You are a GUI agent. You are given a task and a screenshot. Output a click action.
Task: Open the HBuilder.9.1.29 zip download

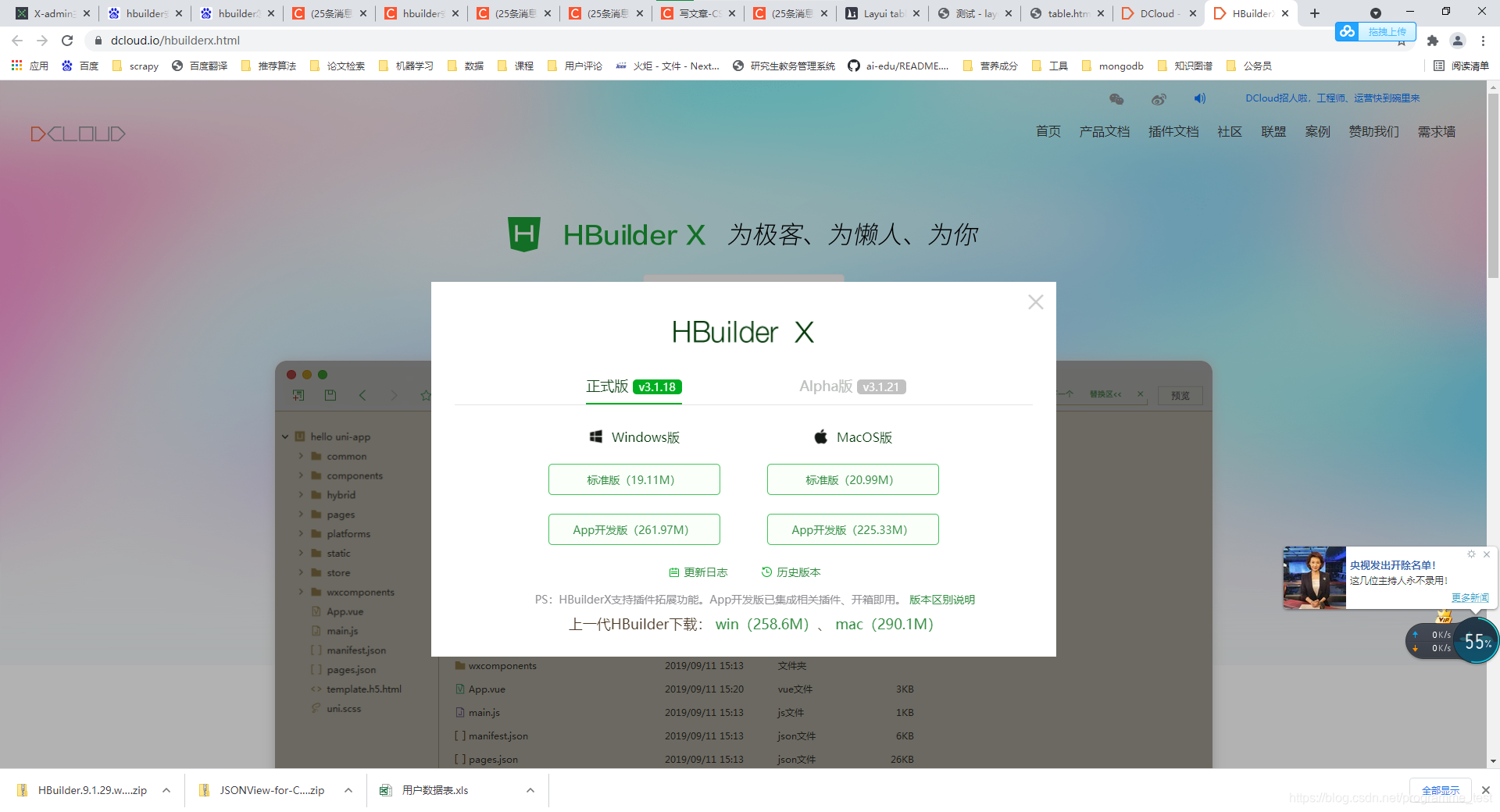click(x=82, y=790)
